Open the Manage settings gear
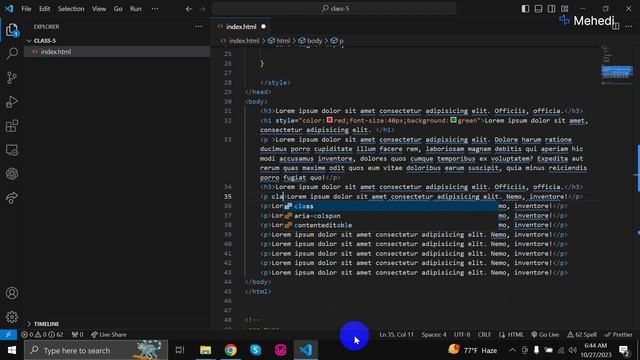Image resolution: width=640 pixels, height=360 pixels. pos(12,317)
